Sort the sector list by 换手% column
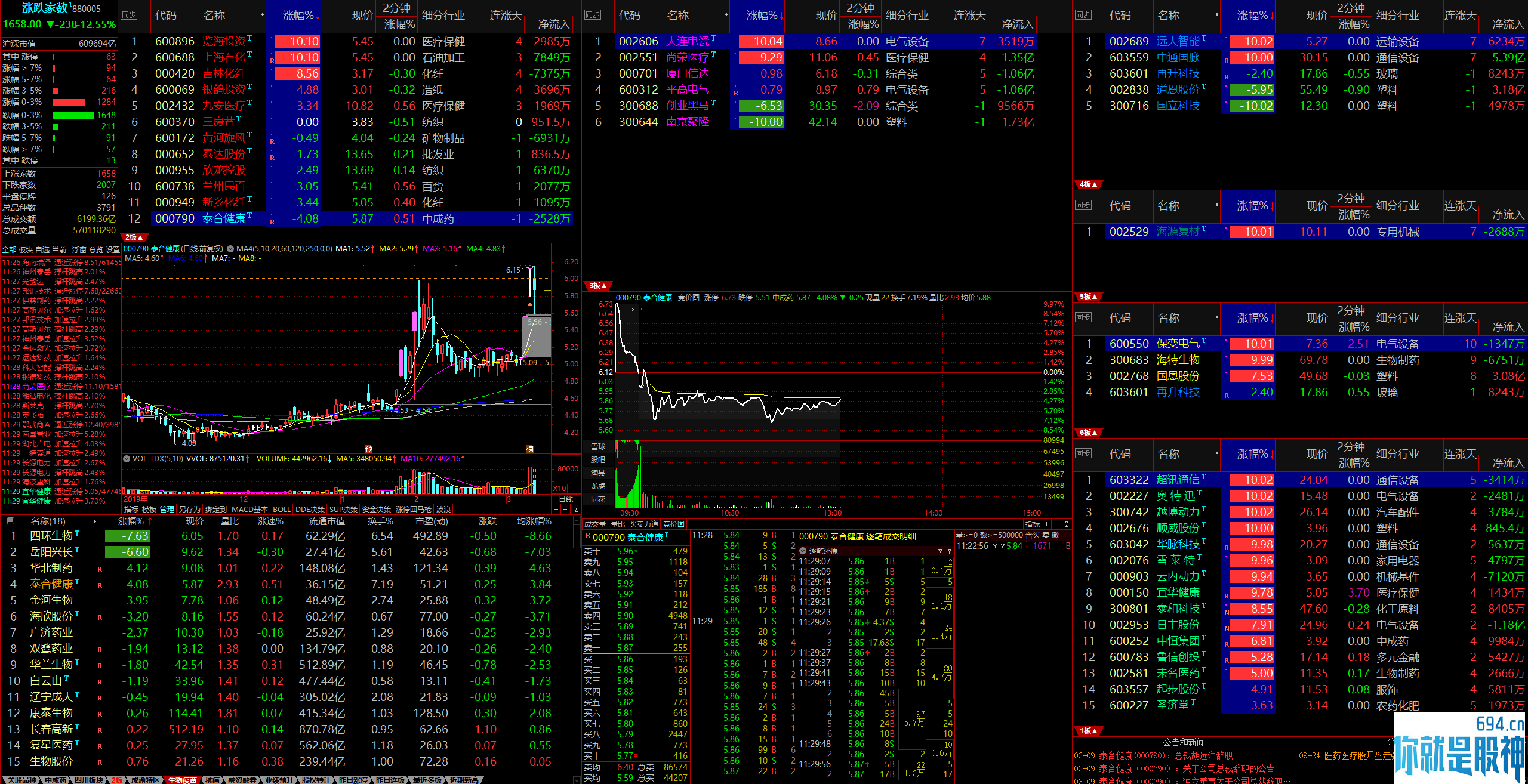Viewport: 1528px width, 784px height. (x=380, y=521)
